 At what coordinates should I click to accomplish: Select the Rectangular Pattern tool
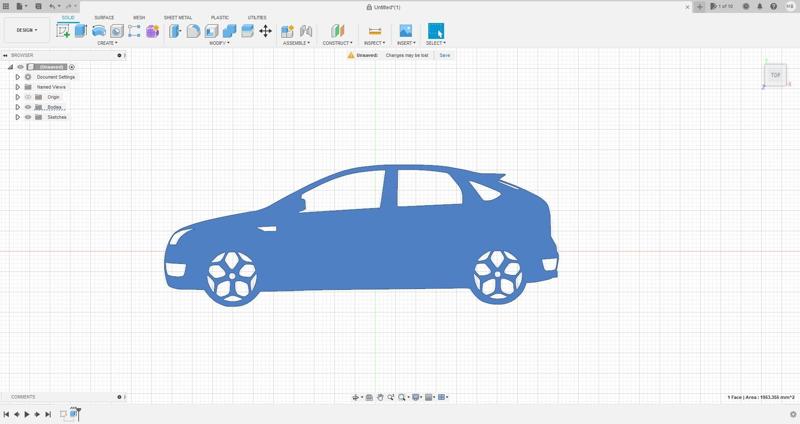click(134, 31)
